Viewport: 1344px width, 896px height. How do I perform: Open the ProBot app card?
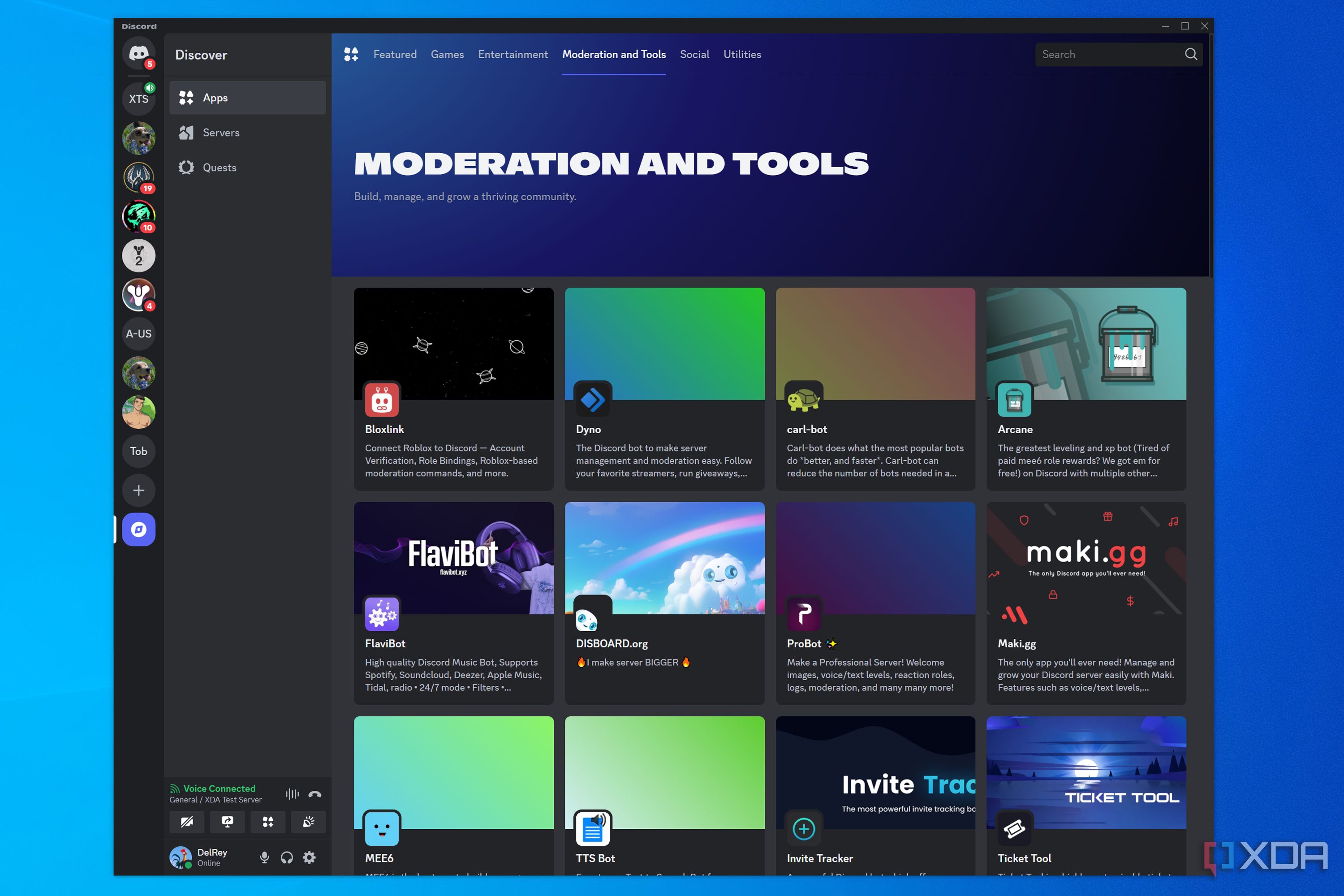click(875, 603)
